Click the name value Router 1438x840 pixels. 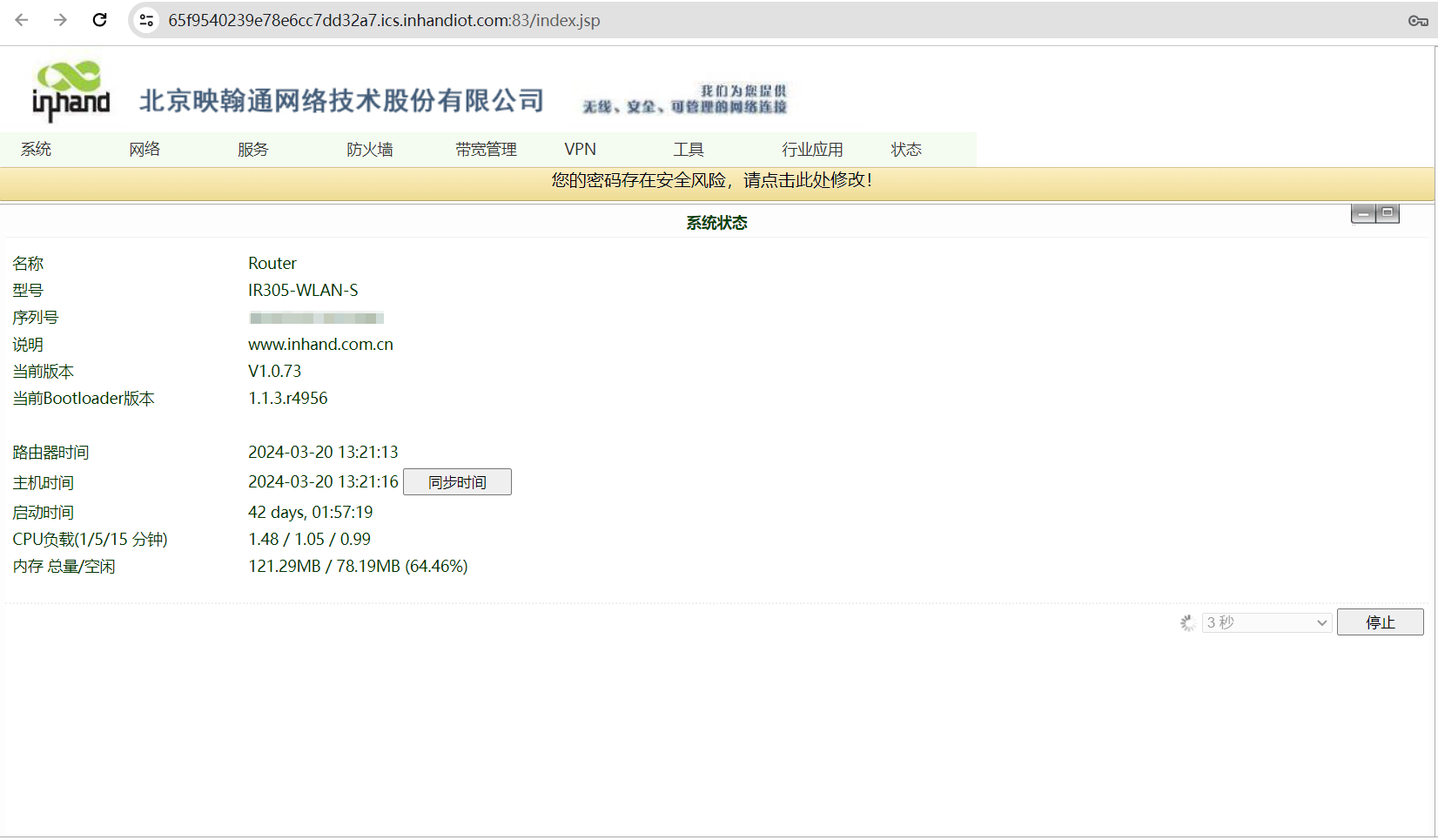(272, 264)
